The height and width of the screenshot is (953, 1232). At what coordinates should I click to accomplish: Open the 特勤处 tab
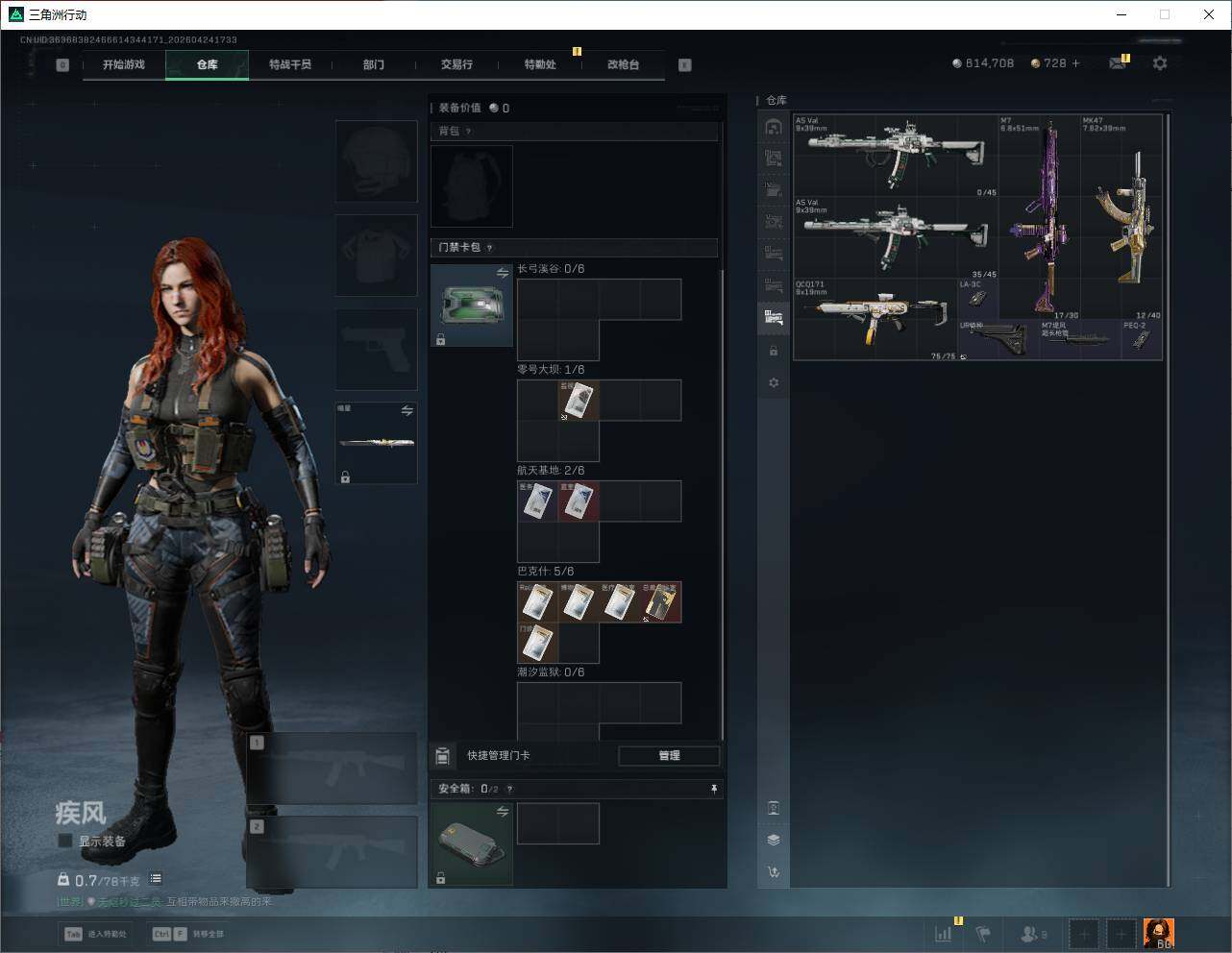pos(540,64)
